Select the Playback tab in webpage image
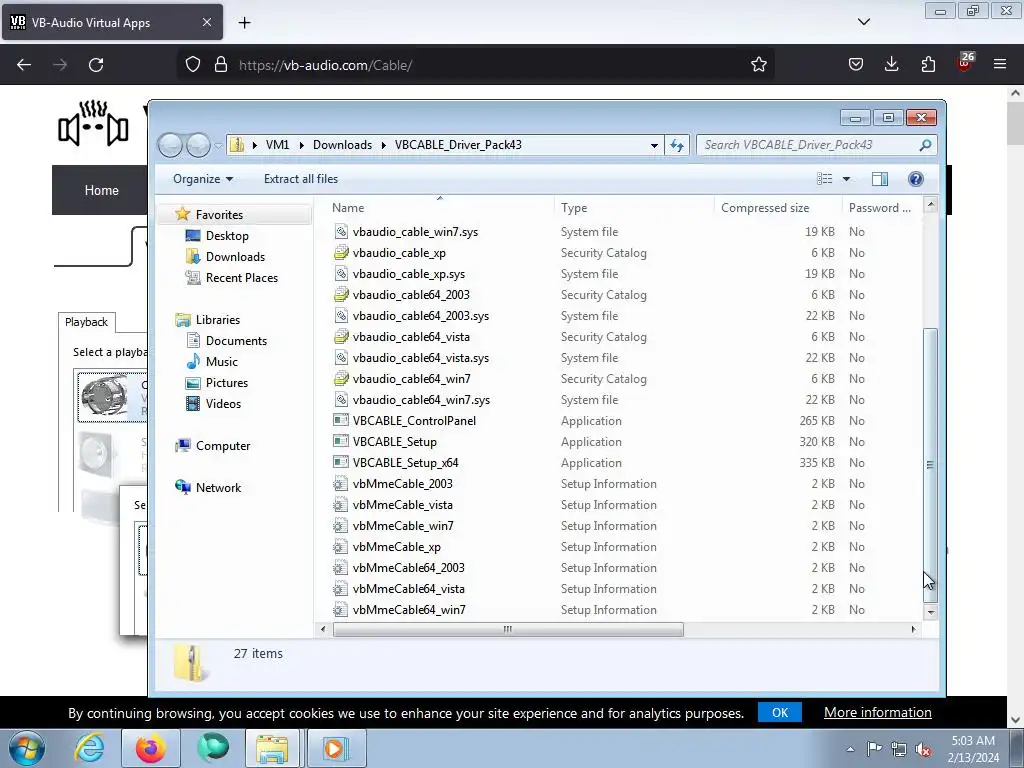The height and width of the screenshot is (768, 1024). [x=87, y=322]
